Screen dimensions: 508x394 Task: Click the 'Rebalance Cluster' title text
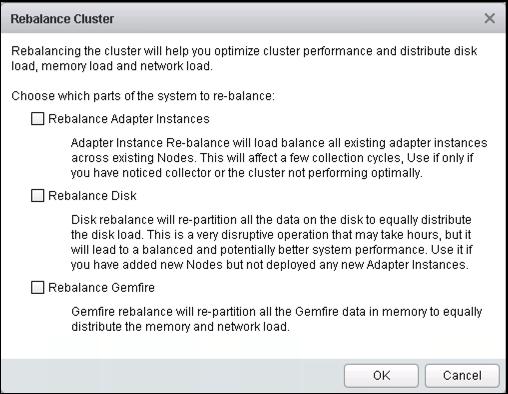pos(62,19)
